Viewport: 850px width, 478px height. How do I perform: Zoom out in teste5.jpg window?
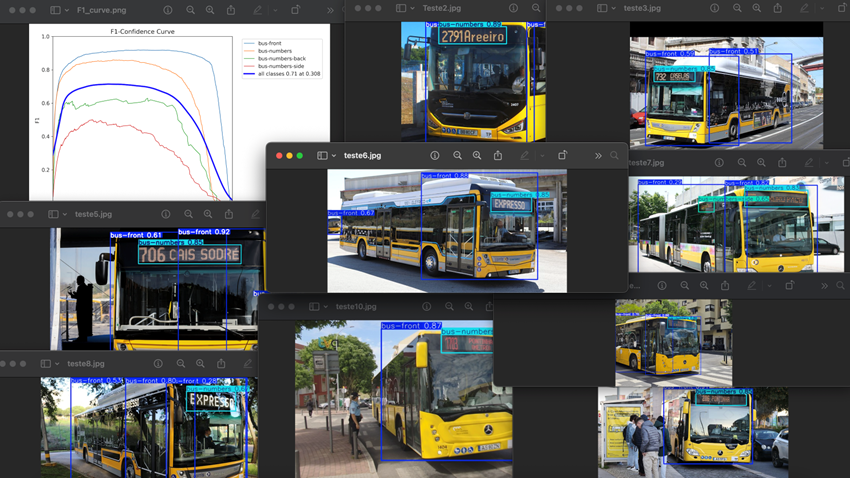pyautogui.click(x=188, y=214)
